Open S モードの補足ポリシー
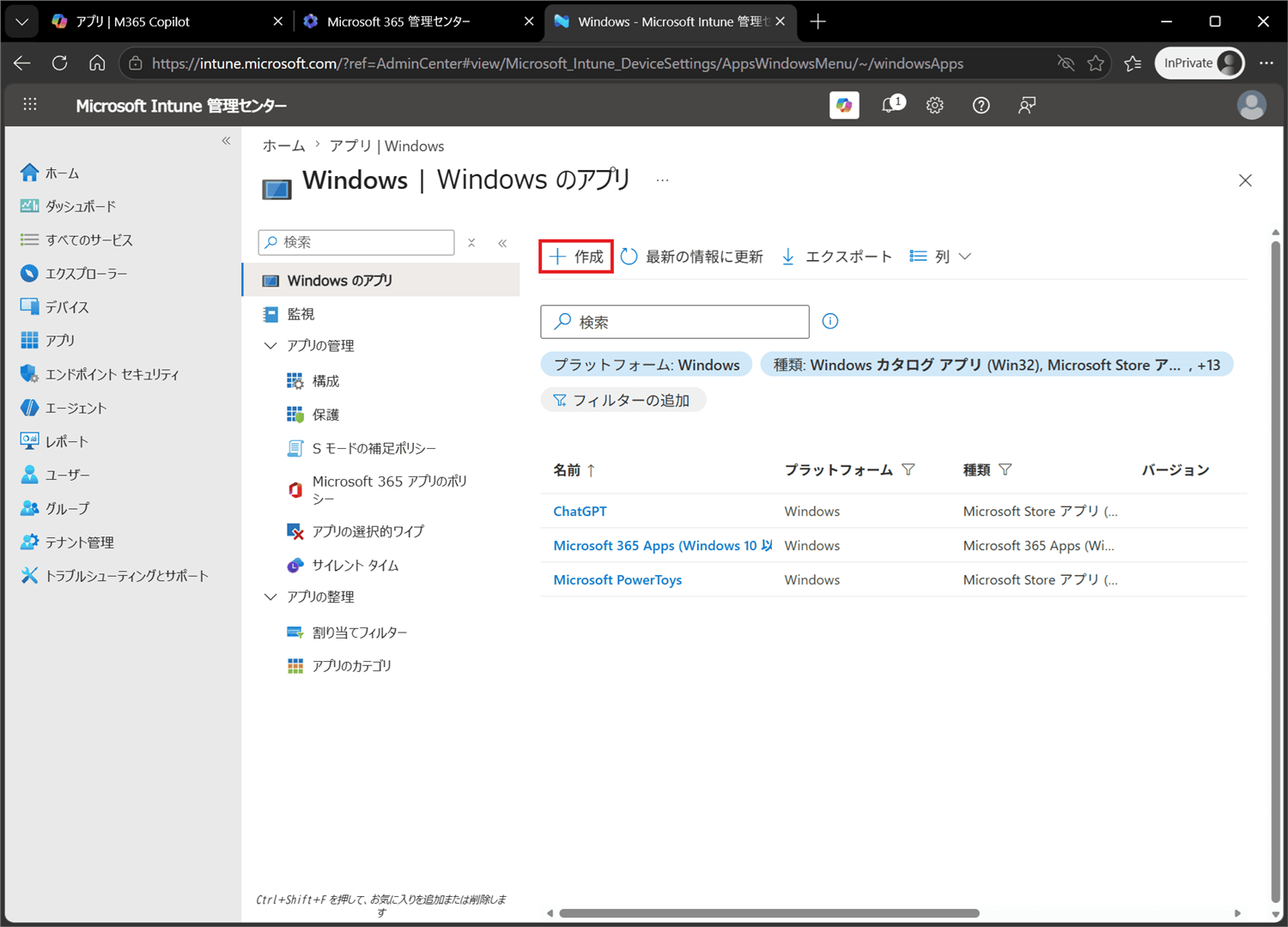1288x927 pixels. [361, 448]
